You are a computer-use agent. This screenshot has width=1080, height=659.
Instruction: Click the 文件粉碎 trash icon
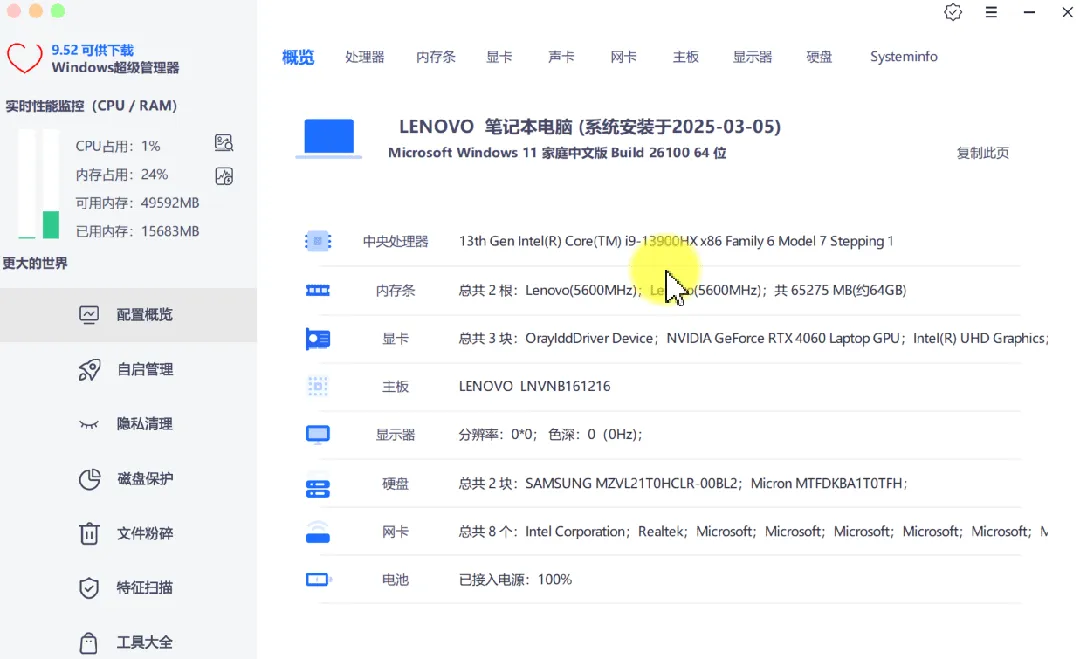click(x=89, y=533)
